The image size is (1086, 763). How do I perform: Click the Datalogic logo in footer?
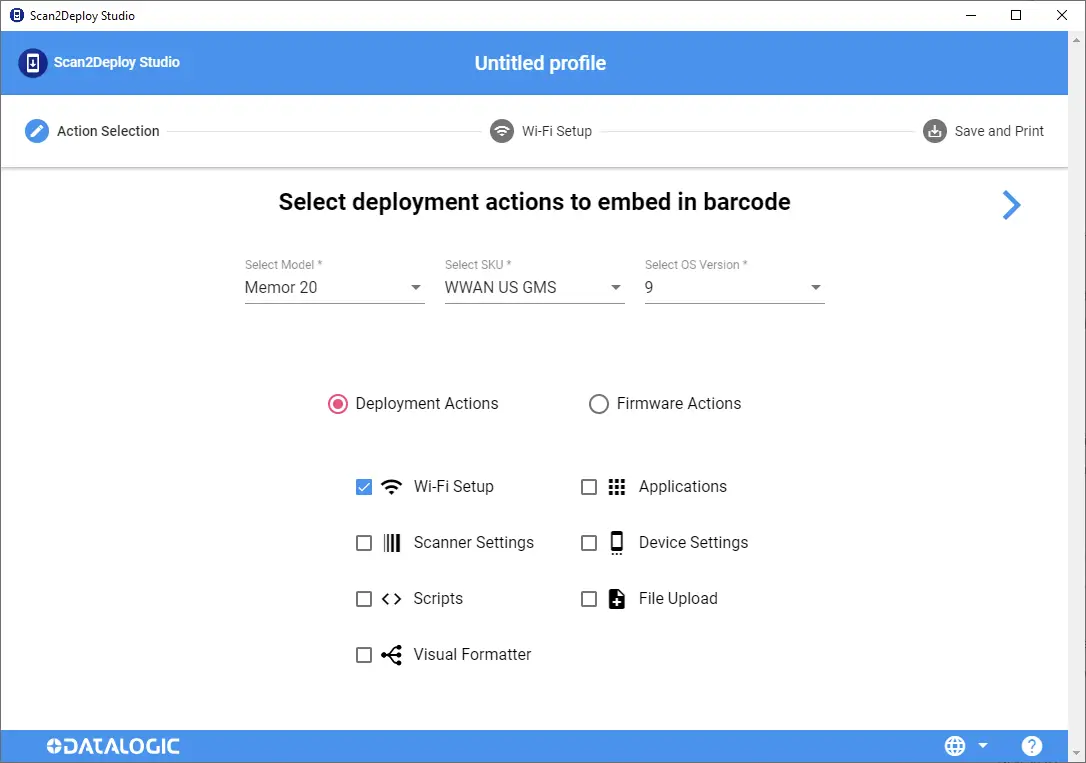point(113,746)
